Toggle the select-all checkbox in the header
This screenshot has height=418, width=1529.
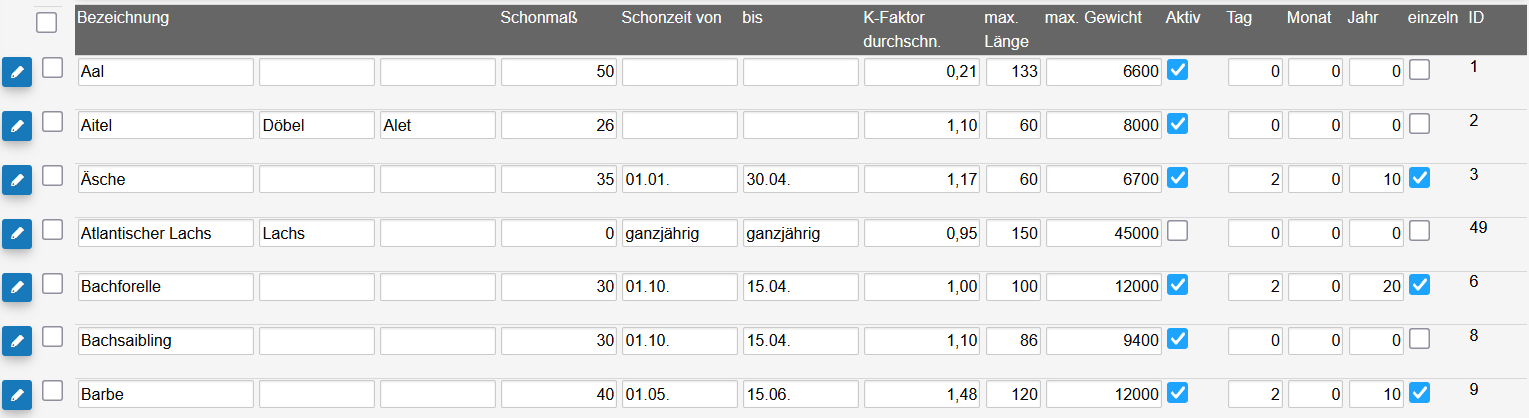[x=47, y=22]
